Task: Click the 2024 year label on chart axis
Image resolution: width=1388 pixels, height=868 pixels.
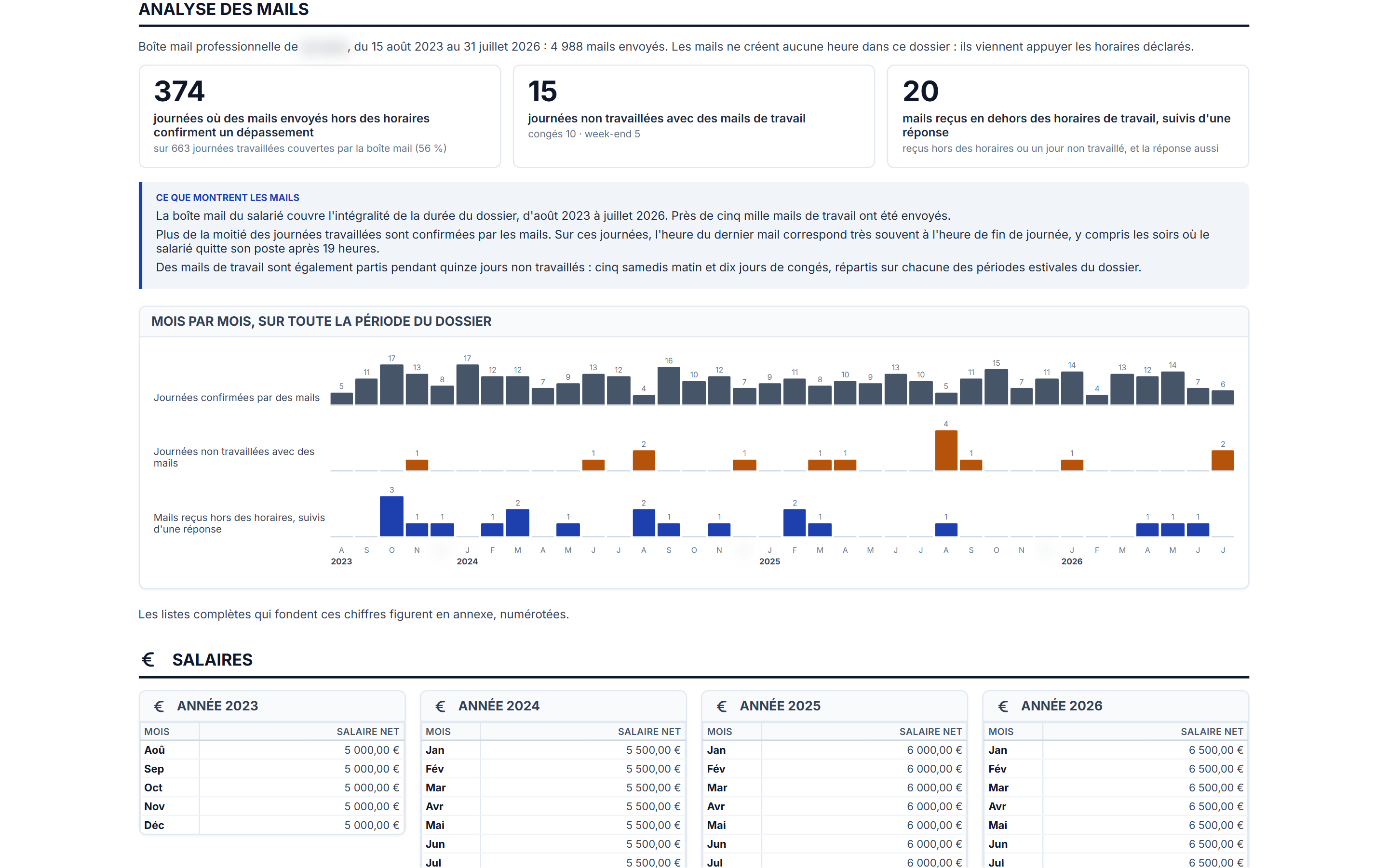Action: [x=467, y=561]
